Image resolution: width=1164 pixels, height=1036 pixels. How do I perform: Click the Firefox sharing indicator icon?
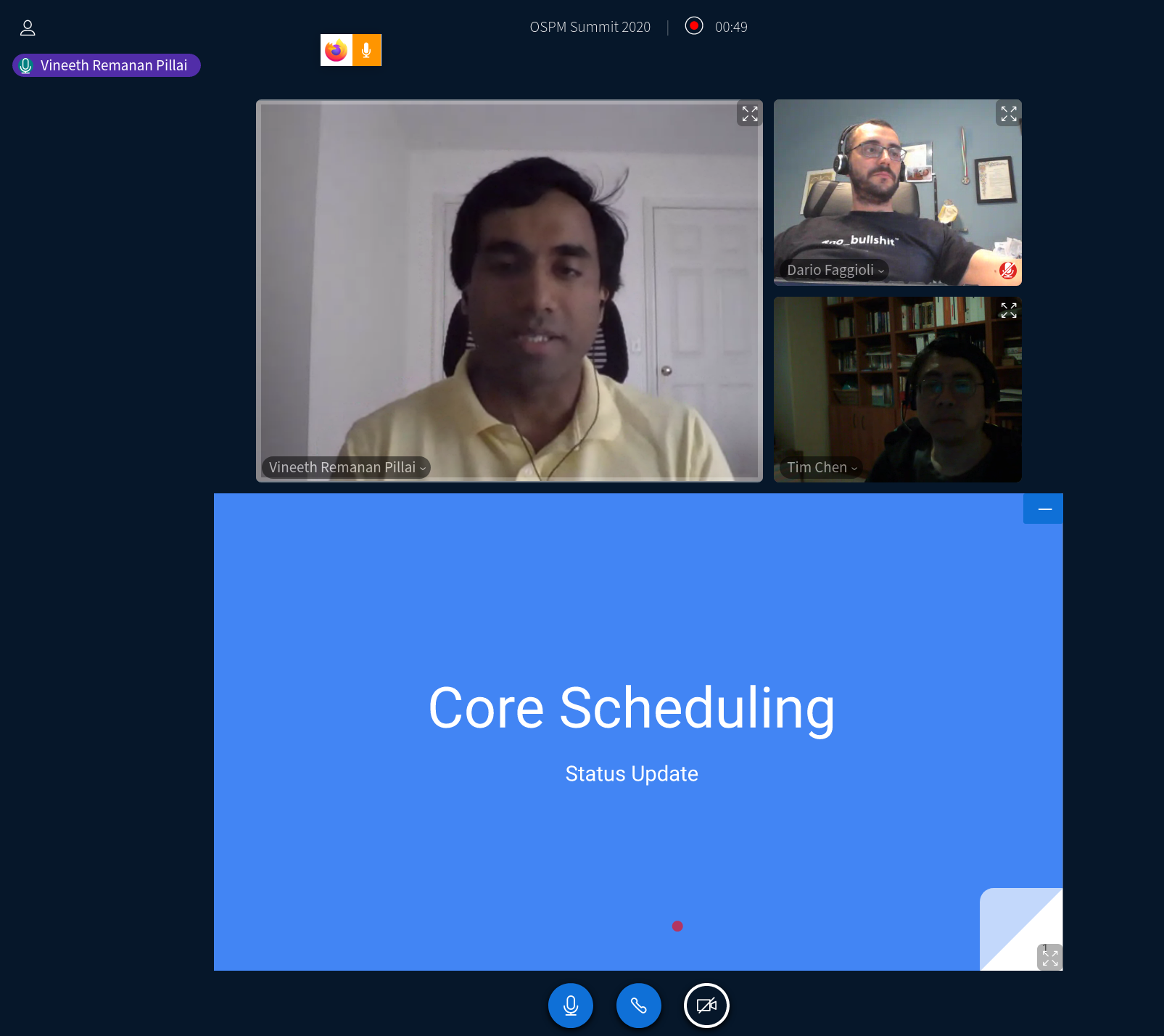click(337, 50)
